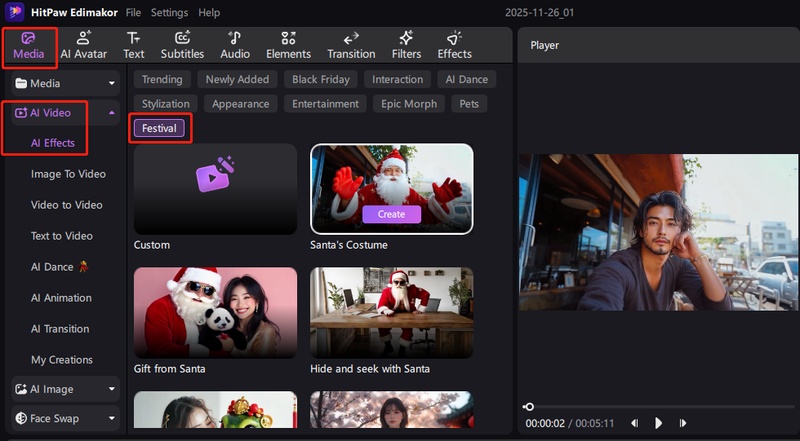Select Image To Video in sidebar
Viewport: 800px width, 441px height.
(68, 174)
